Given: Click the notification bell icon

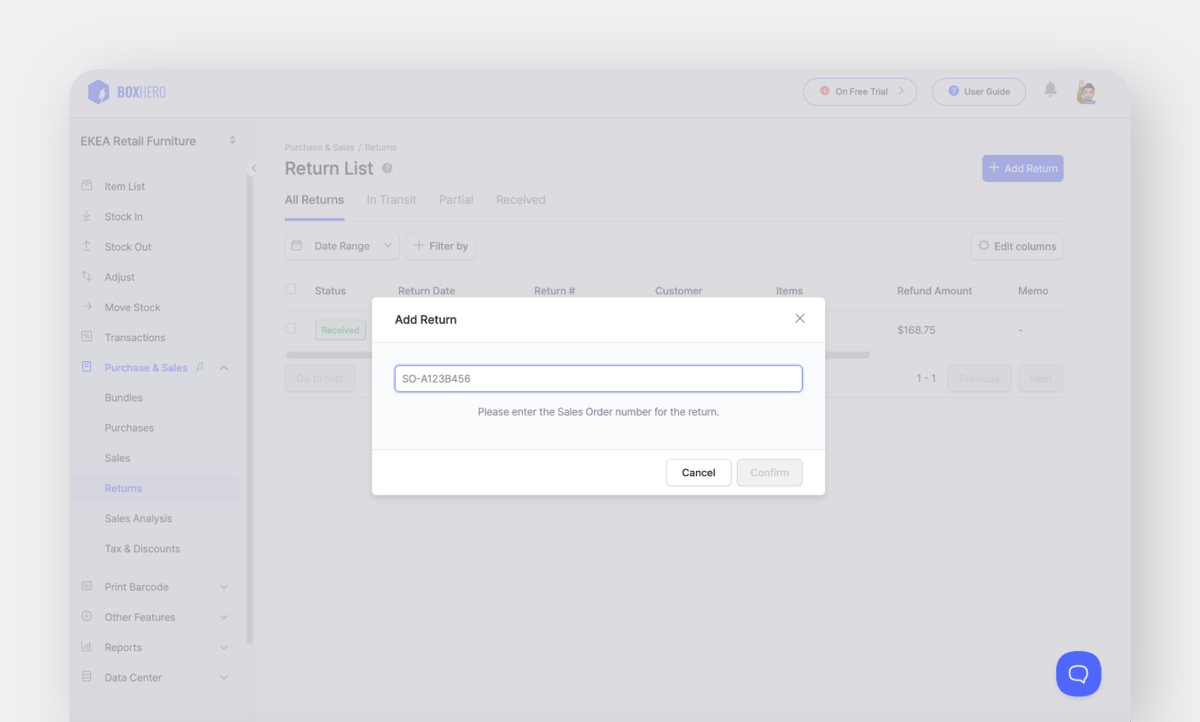Looking at the screenshot, I should pos(1049,90).
